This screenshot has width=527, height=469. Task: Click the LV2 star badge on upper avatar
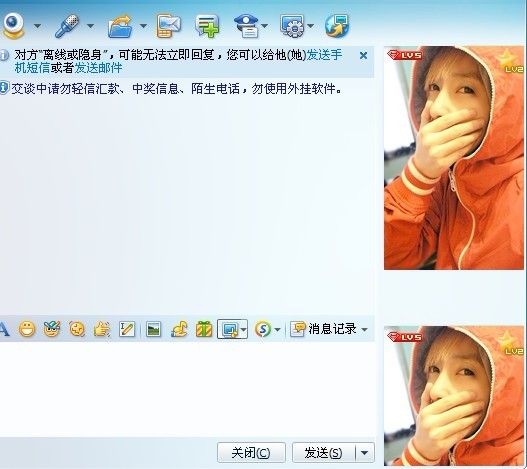pos(511,61)
